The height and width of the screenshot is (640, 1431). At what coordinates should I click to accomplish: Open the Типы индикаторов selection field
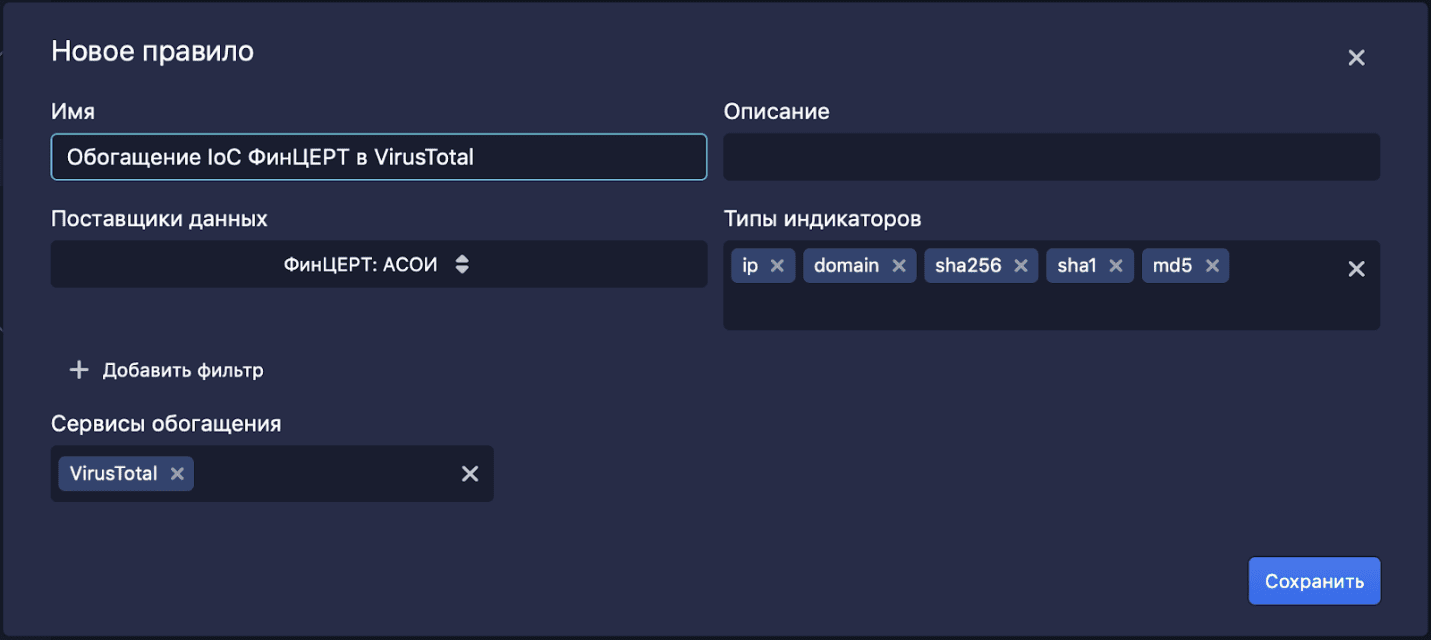pos(1051,285)
